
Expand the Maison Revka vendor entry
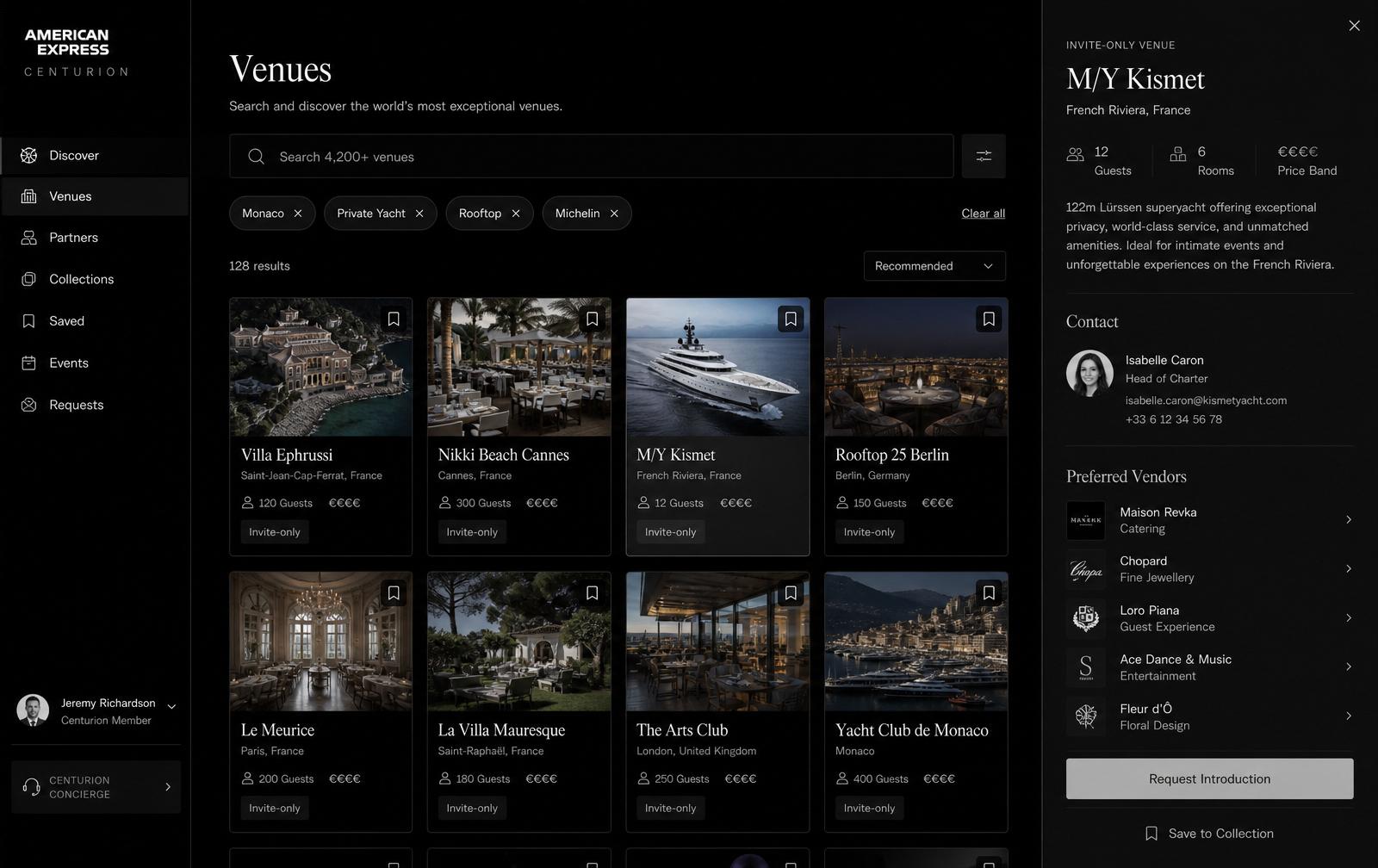pyautogui.click(x=1209, y=520)
